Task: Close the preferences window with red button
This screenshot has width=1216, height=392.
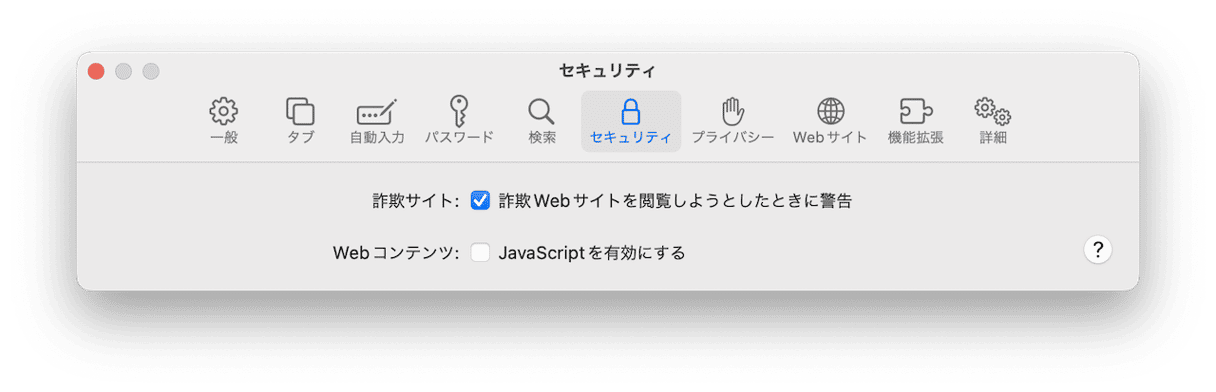Action: [96, 71]
